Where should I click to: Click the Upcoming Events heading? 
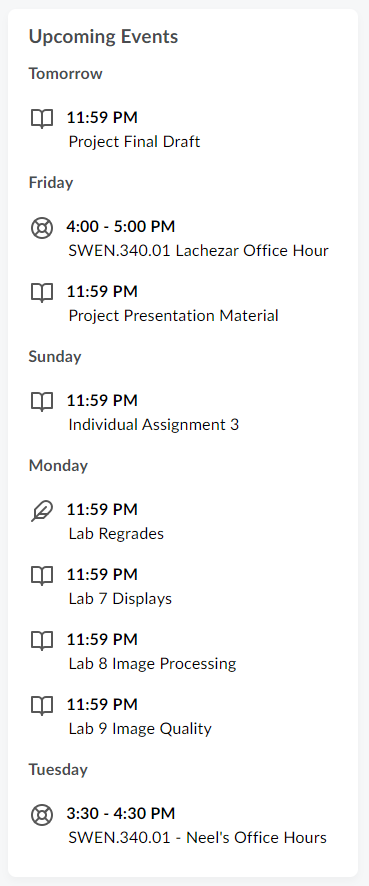(103, 37)
